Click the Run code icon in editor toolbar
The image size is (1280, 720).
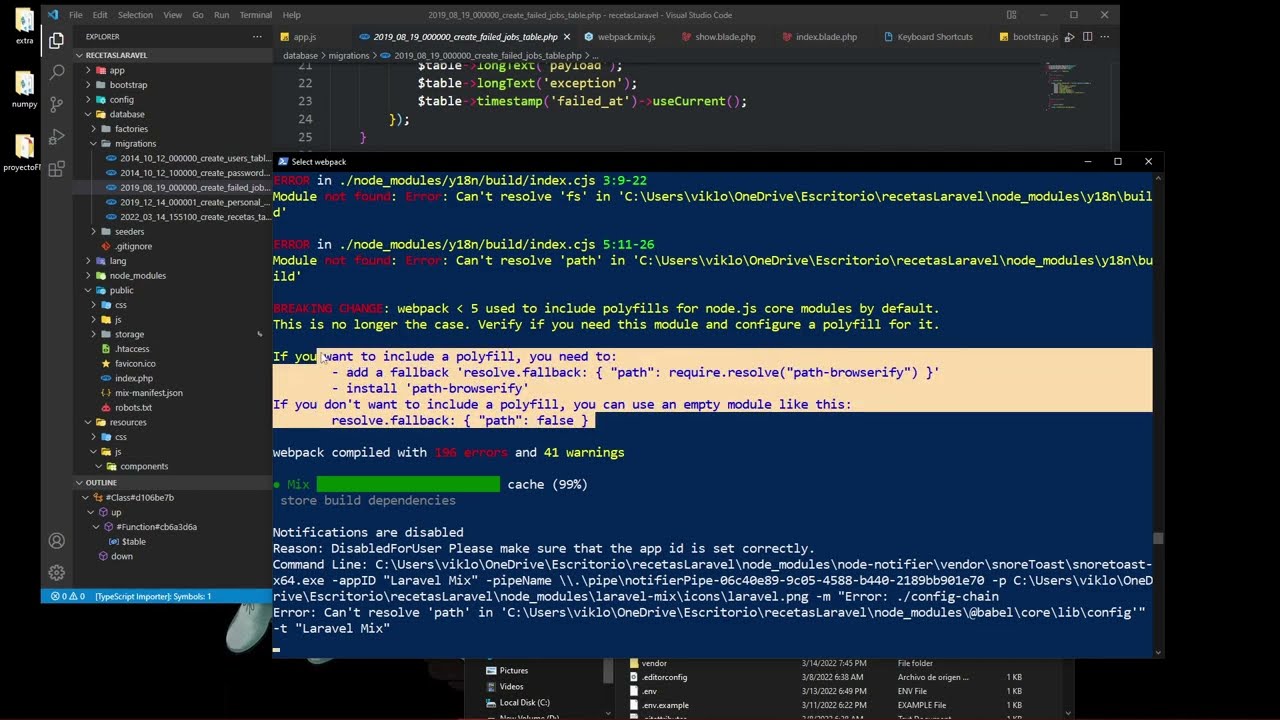pyautogui.click(x=1069, y=37)
